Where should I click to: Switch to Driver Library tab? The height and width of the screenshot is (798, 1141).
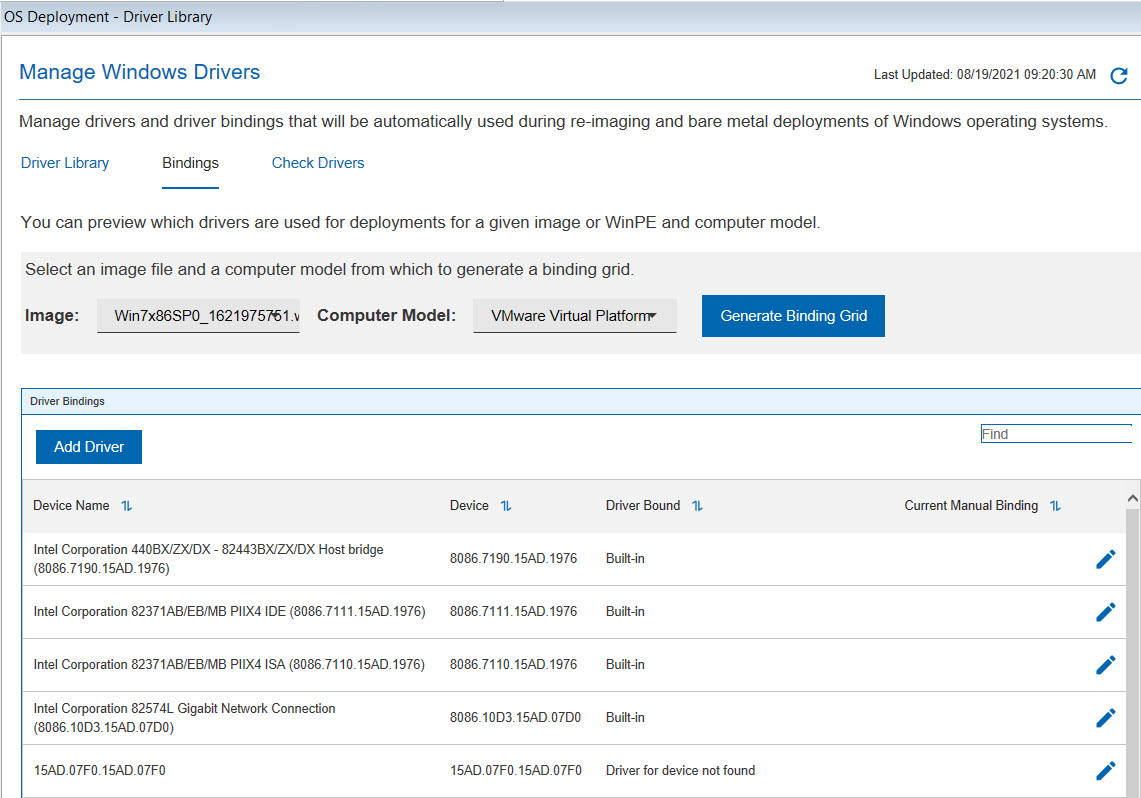click(x=65, y=163)
